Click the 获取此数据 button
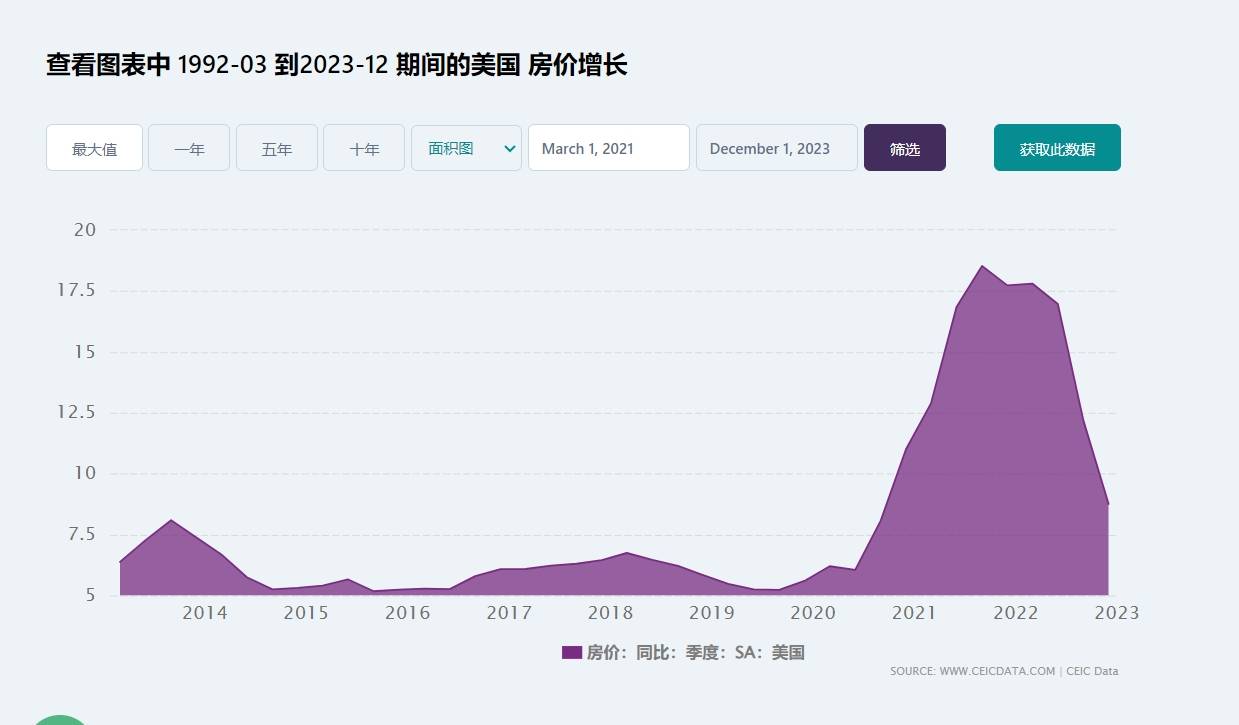Viewport: 1239px width, 725px height. point(1057,148)
